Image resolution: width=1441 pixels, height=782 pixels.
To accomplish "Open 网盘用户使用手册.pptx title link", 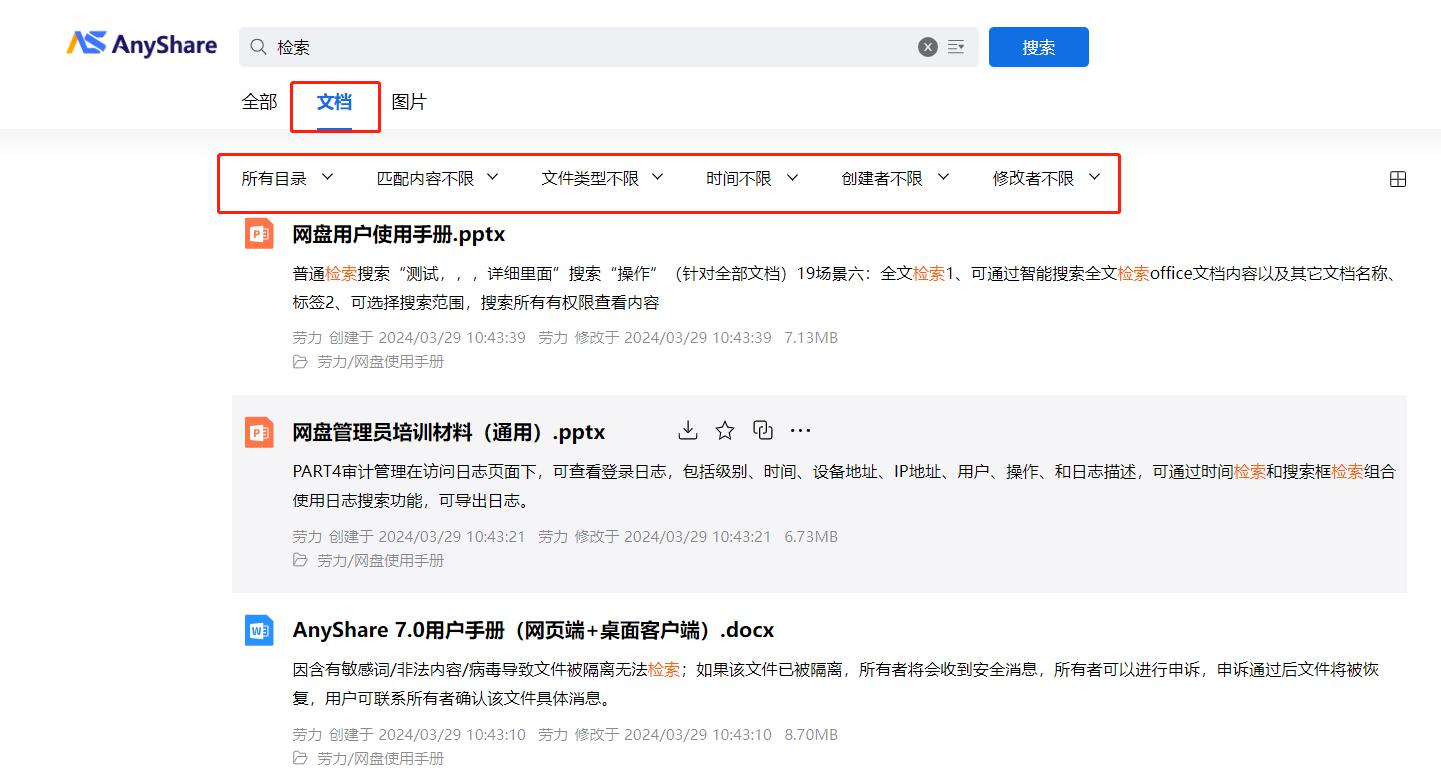I will pyautogui.click(x=398, y=234).
